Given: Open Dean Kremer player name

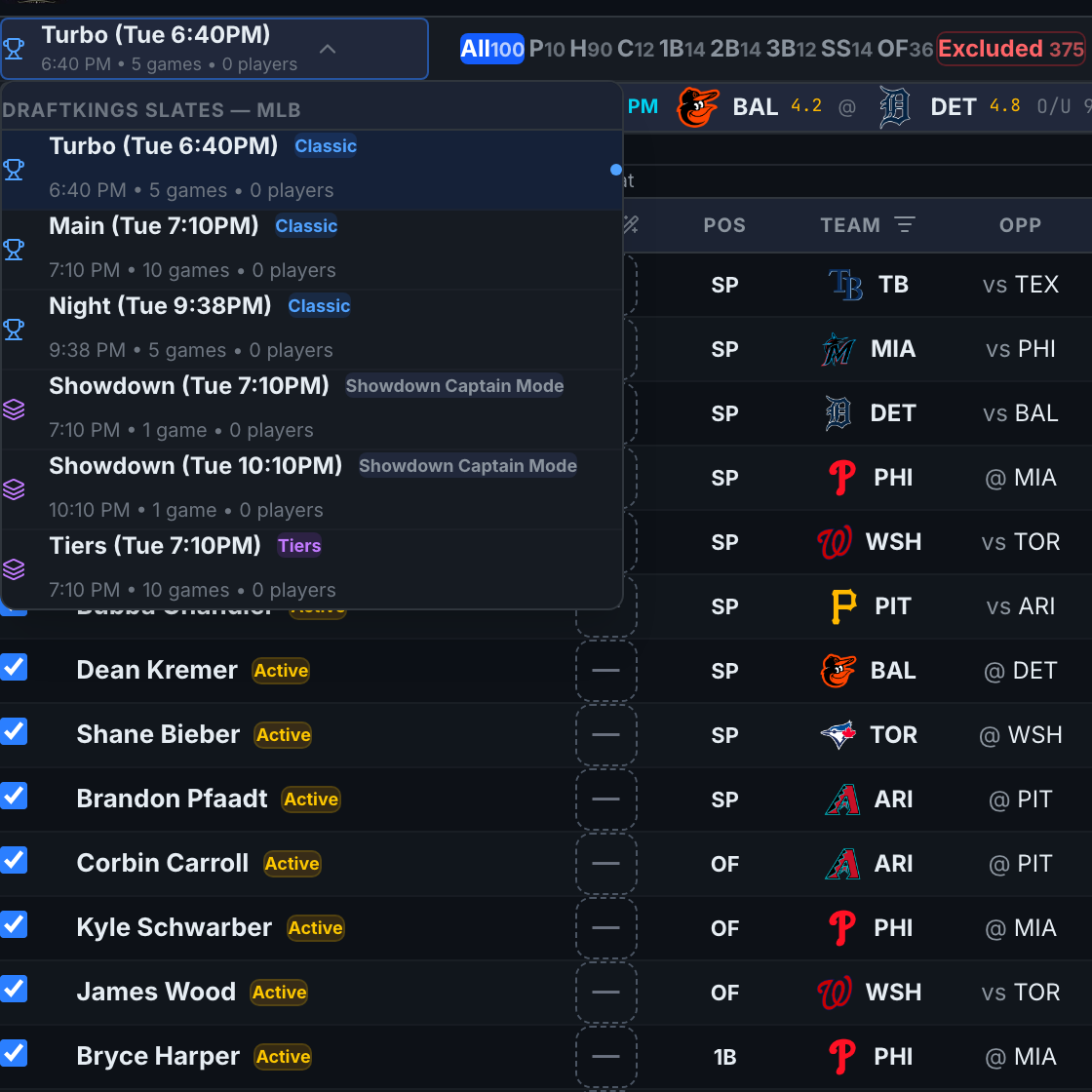Looking at the screenshot, I should pyautogui.click(x=157, y=670).
